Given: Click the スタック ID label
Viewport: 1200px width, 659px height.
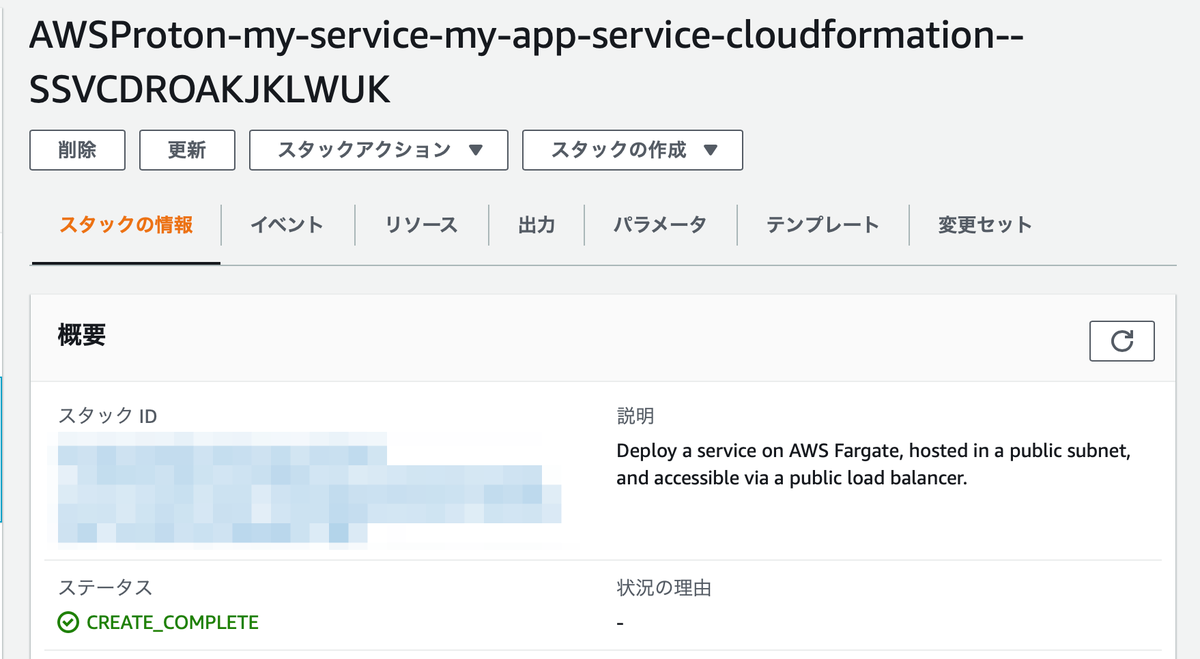Looking at the screenshot, I should click(x=107, y=416).
